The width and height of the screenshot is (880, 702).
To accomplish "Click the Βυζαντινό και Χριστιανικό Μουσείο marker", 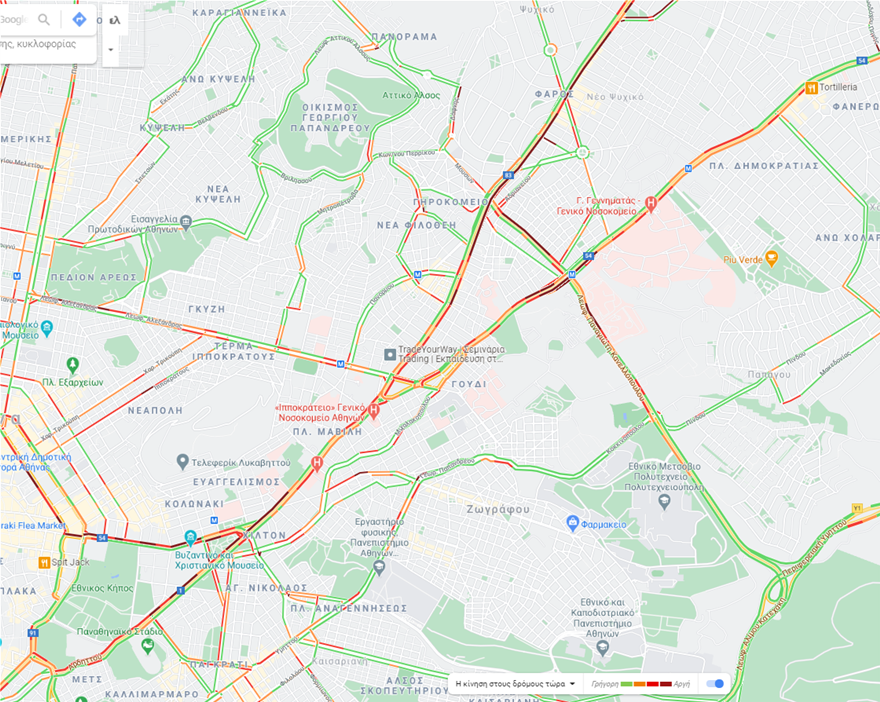I will coord(191,538).
